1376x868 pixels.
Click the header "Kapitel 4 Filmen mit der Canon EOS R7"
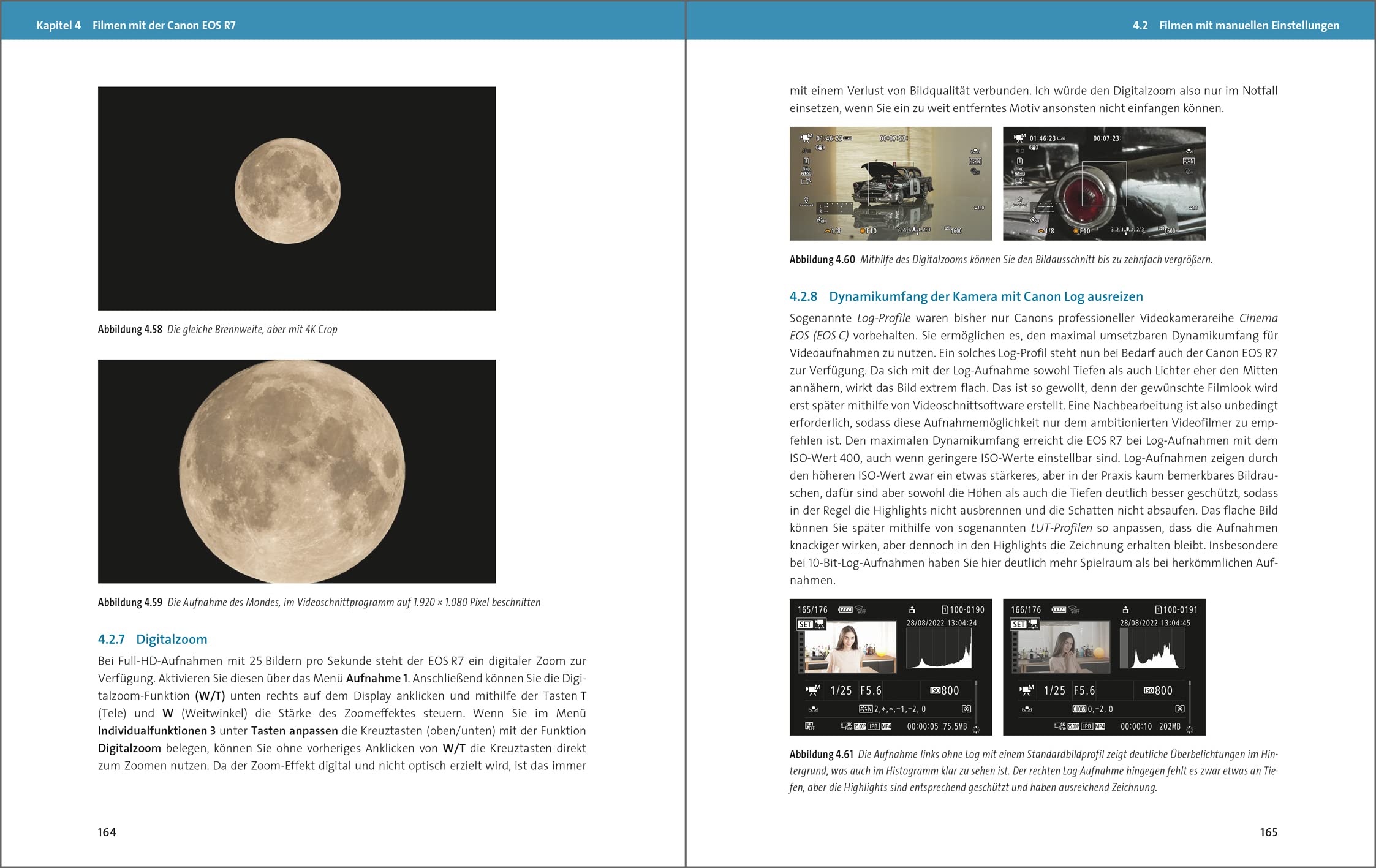click(x=136, y=25)
